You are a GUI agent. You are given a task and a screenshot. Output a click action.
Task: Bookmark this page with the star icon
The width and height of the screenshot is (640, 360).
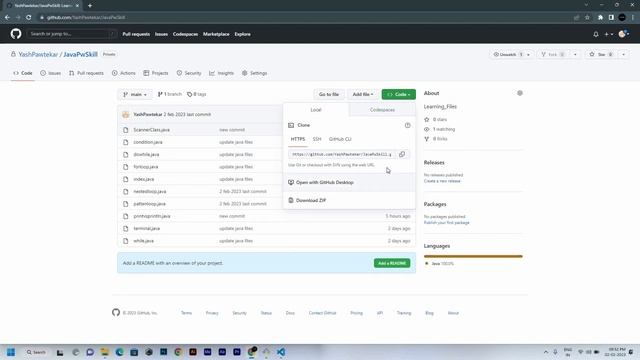[587, 18]
